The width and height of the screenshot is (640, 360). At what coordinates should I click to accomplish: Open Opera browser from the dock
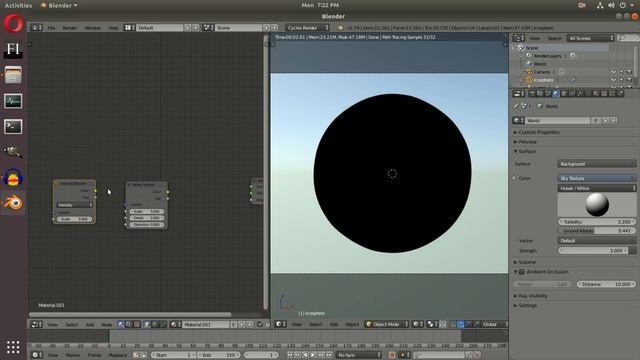tap(13, 23)
